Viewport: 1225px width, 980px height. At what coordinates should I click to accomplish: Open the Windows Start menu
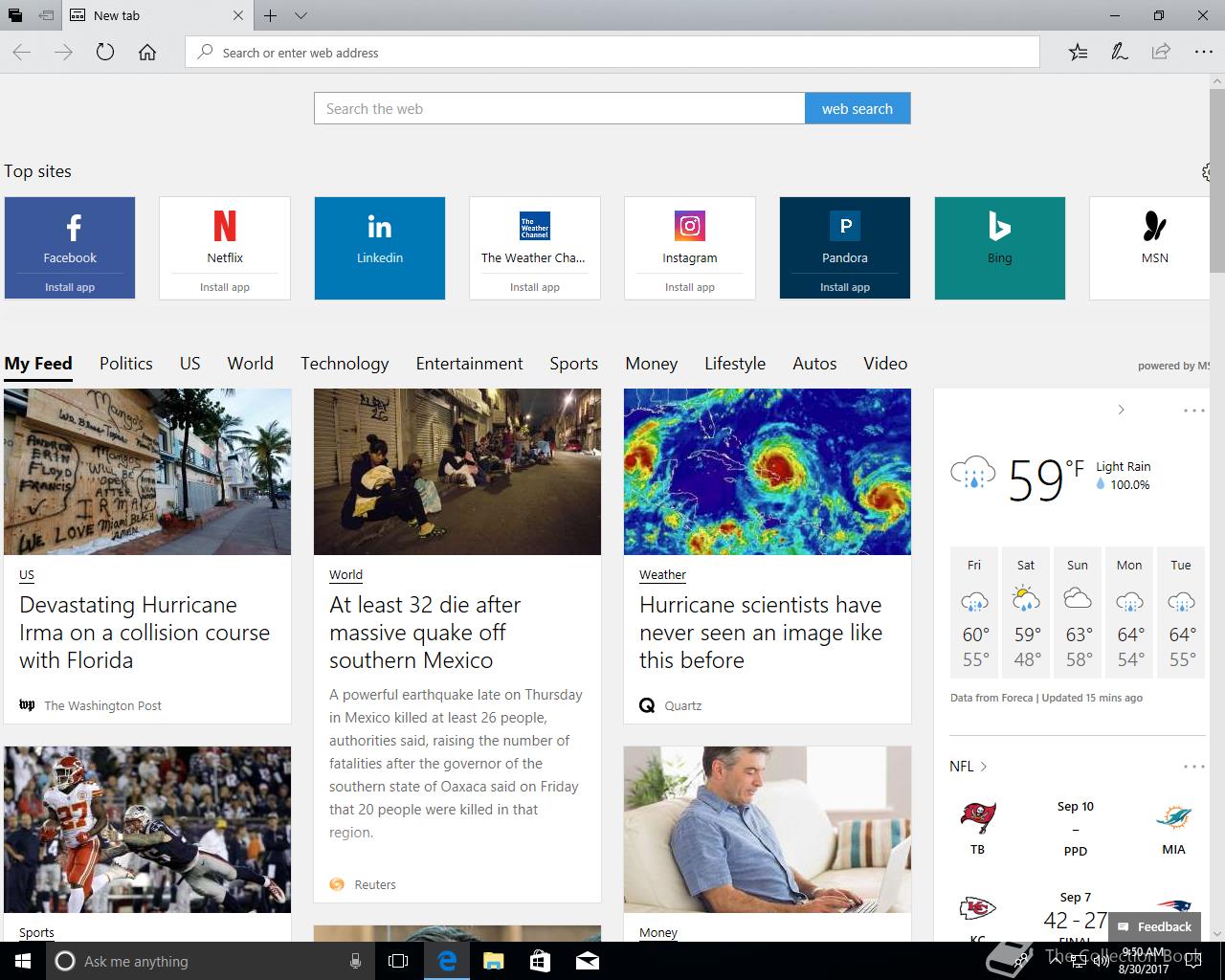pos(23,961)
